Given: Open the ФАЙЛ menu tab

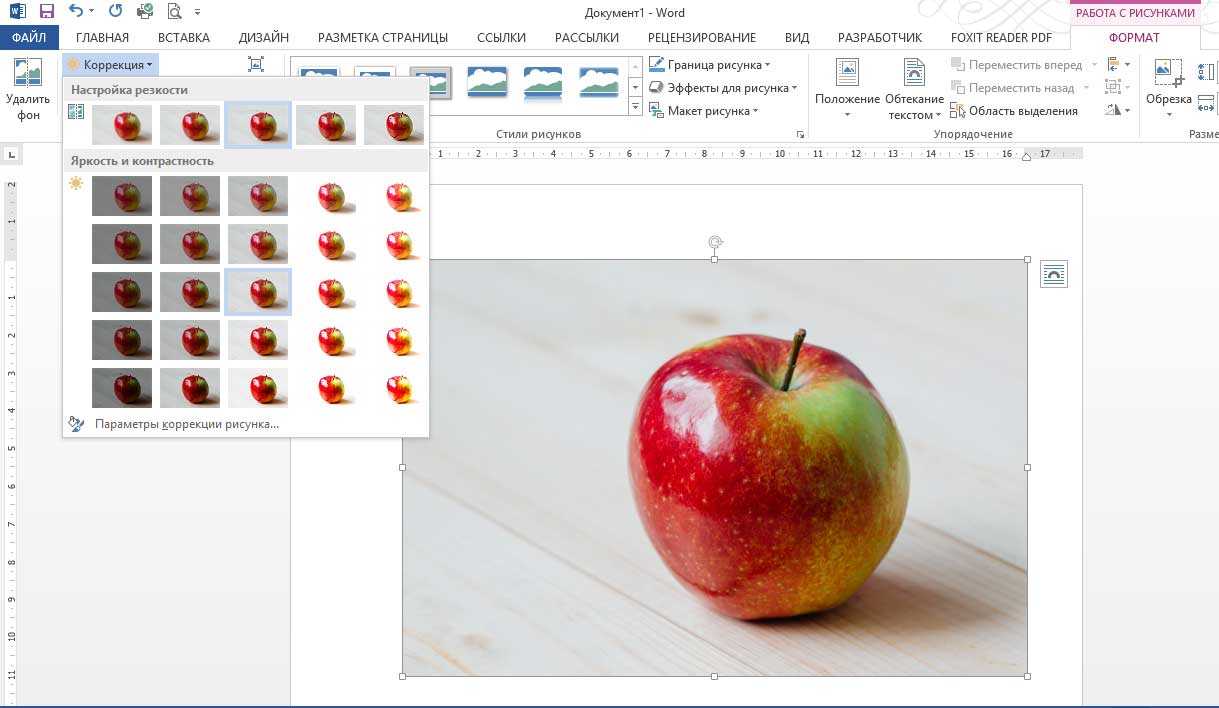Looking at the screenshot, I should pyautogui.click(x=29, y=37).
